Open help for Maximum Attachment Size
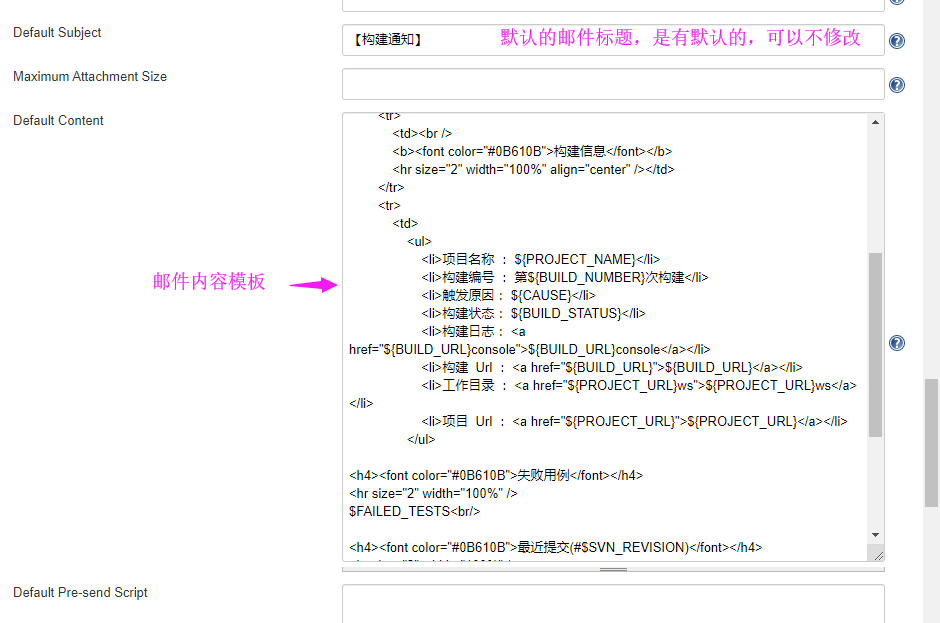 [897, 83]
